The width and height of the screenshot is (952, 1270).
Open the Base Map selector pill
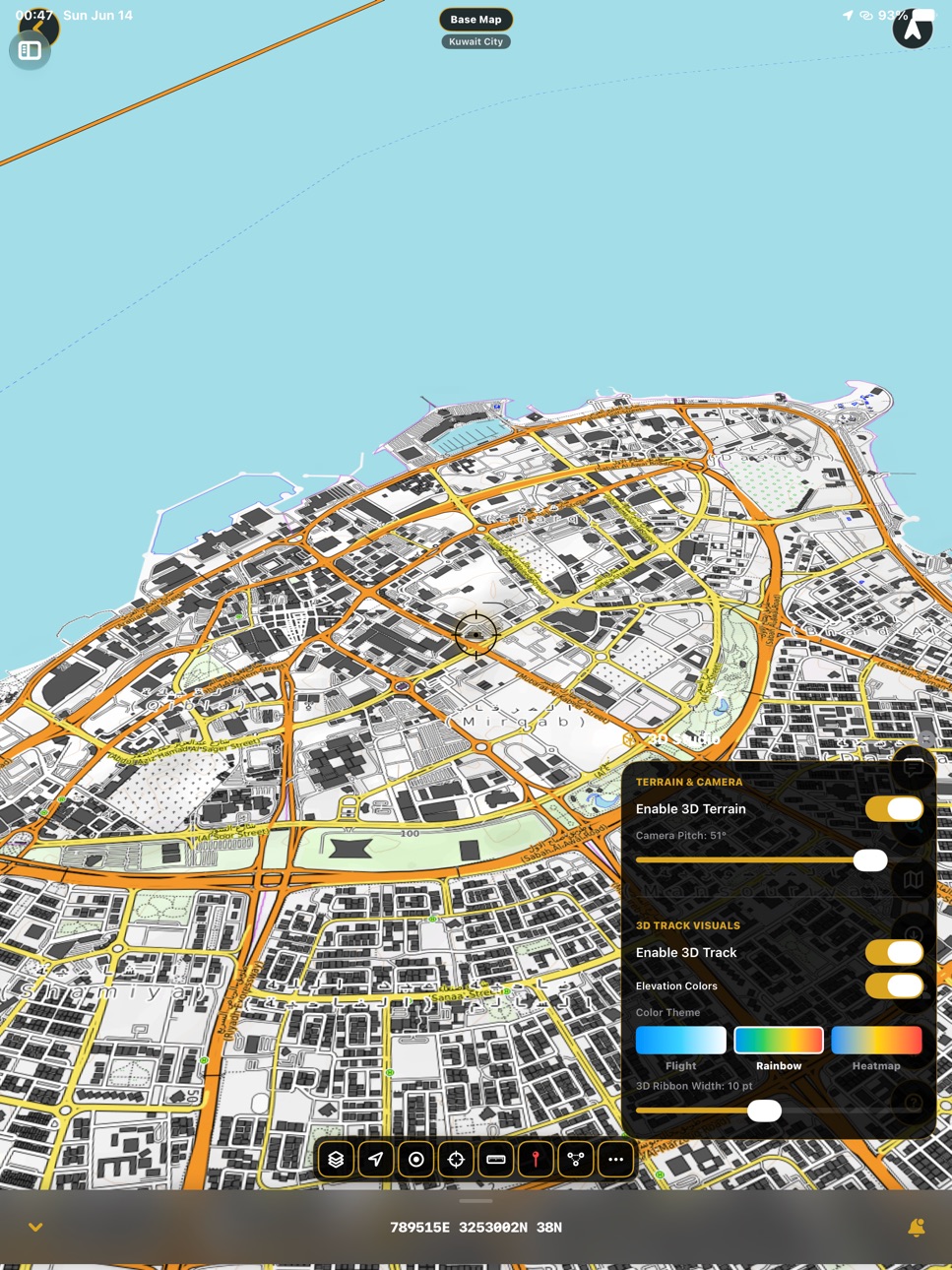[x=476, y=20]
